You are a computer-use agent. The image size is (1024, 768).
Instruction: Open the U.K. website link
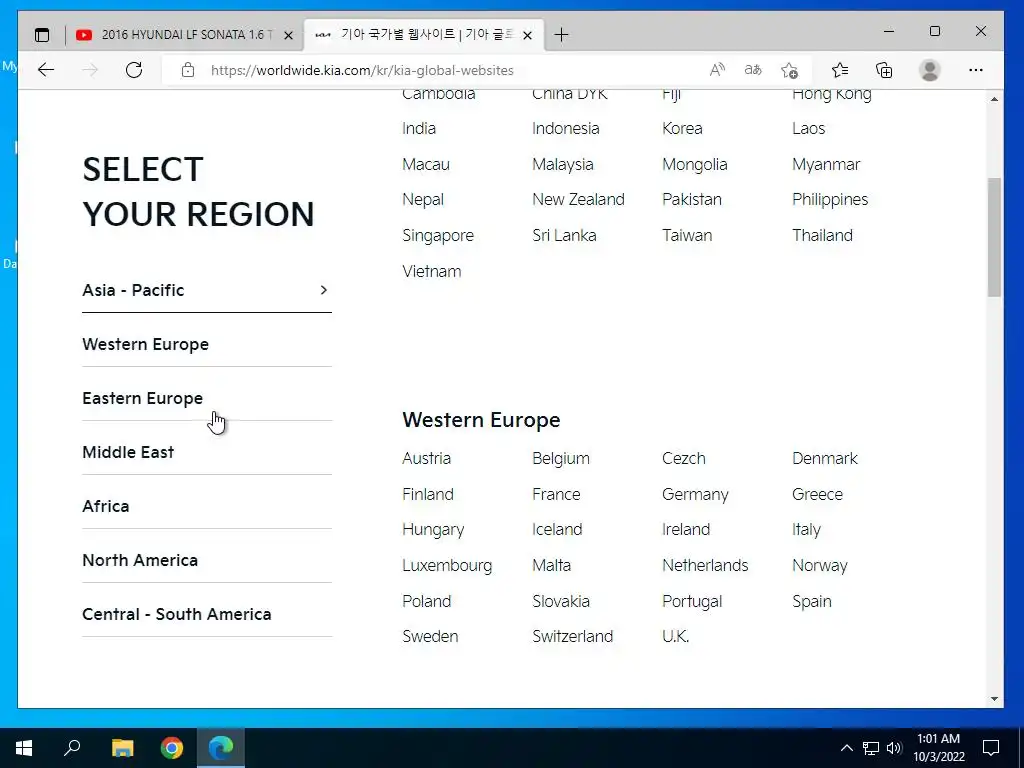tap(675, 637)
